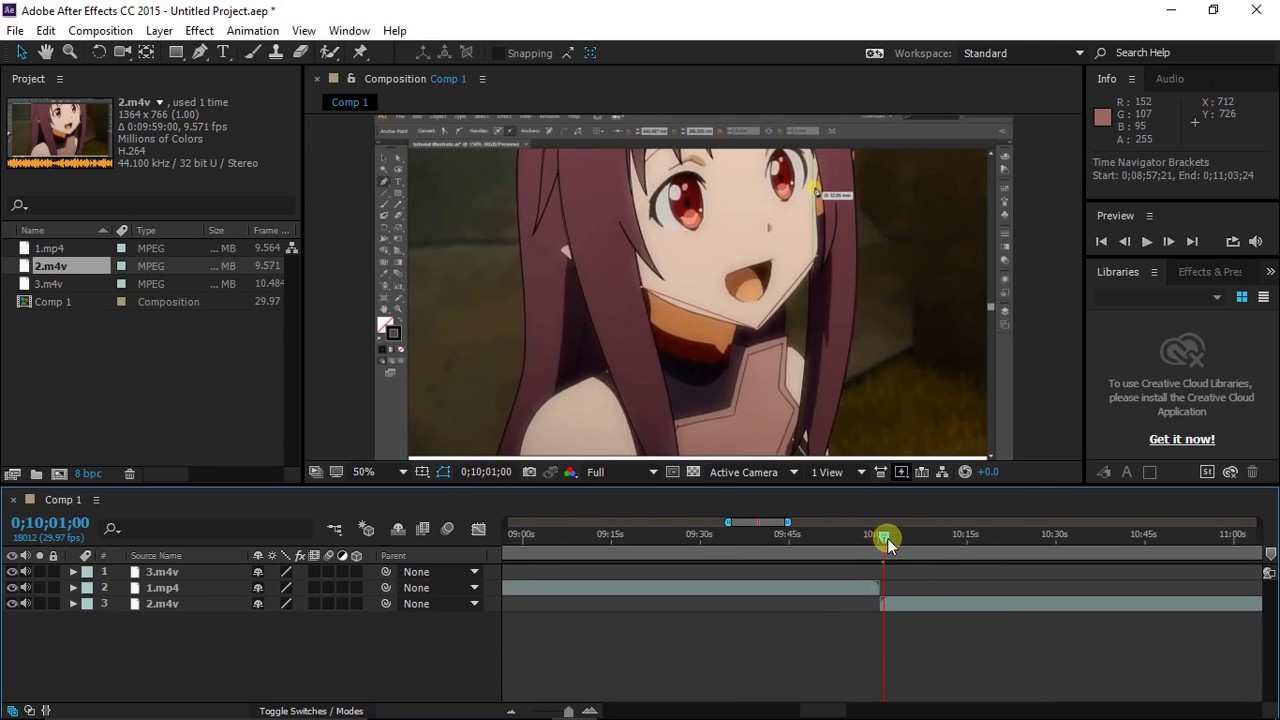
Task: Play the preview
Action: [1146, 242]
